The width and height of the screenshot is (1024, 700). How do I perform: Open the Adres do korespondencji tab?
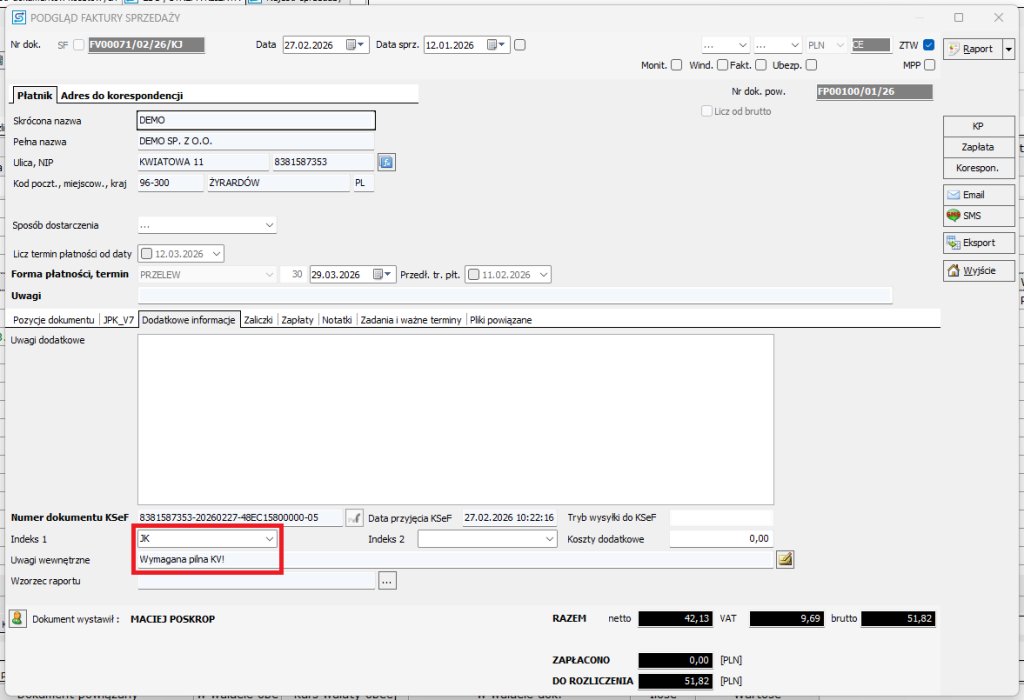[121, 96]
